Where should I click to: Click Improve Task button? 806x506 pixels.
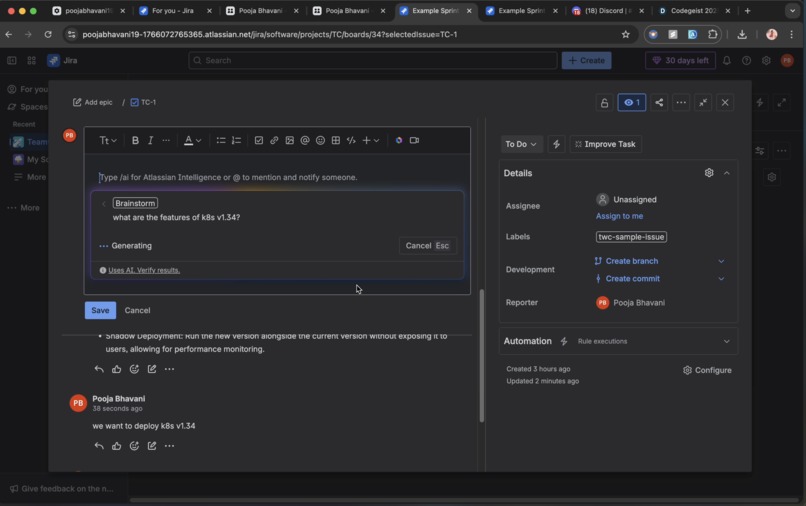(606, 144)
